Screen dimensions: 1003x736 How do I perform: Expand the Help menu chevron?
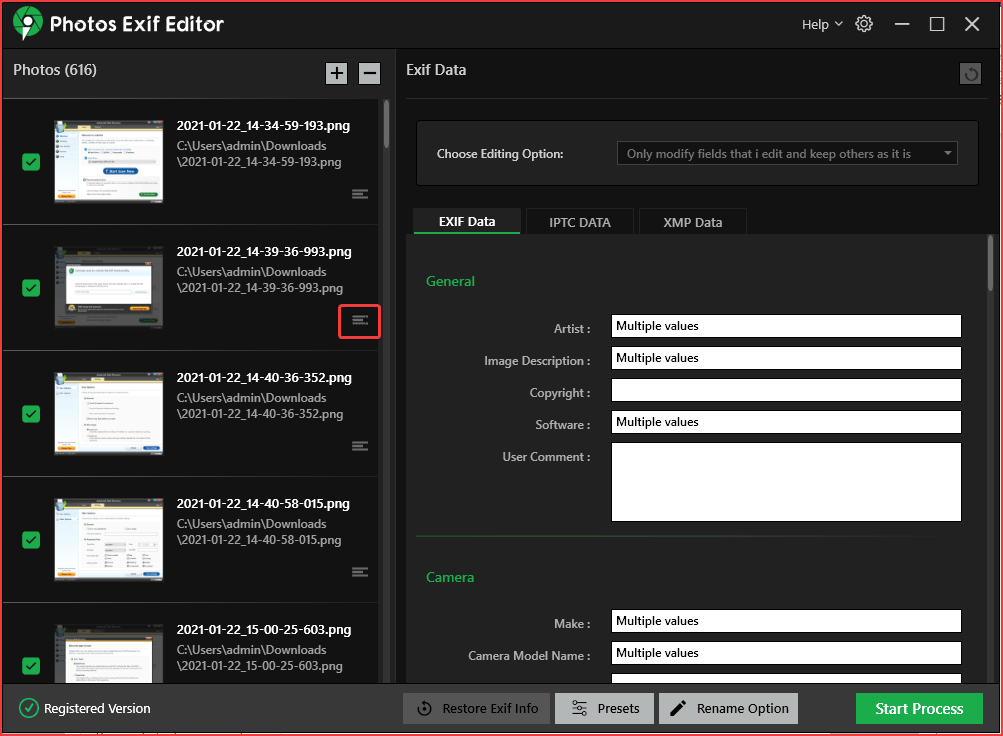point(838,23)
